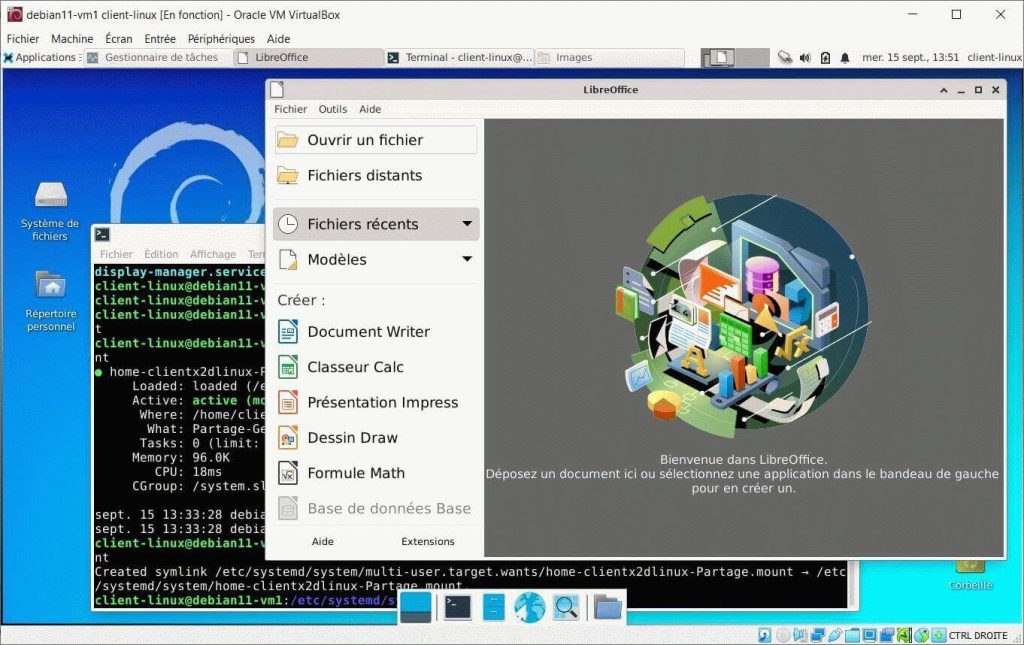Image resolution: width=1024 pixels, height=645 pixels.
Task: Click the power manager battery icon
Action: pyautogui.click(x=825, y=57)
